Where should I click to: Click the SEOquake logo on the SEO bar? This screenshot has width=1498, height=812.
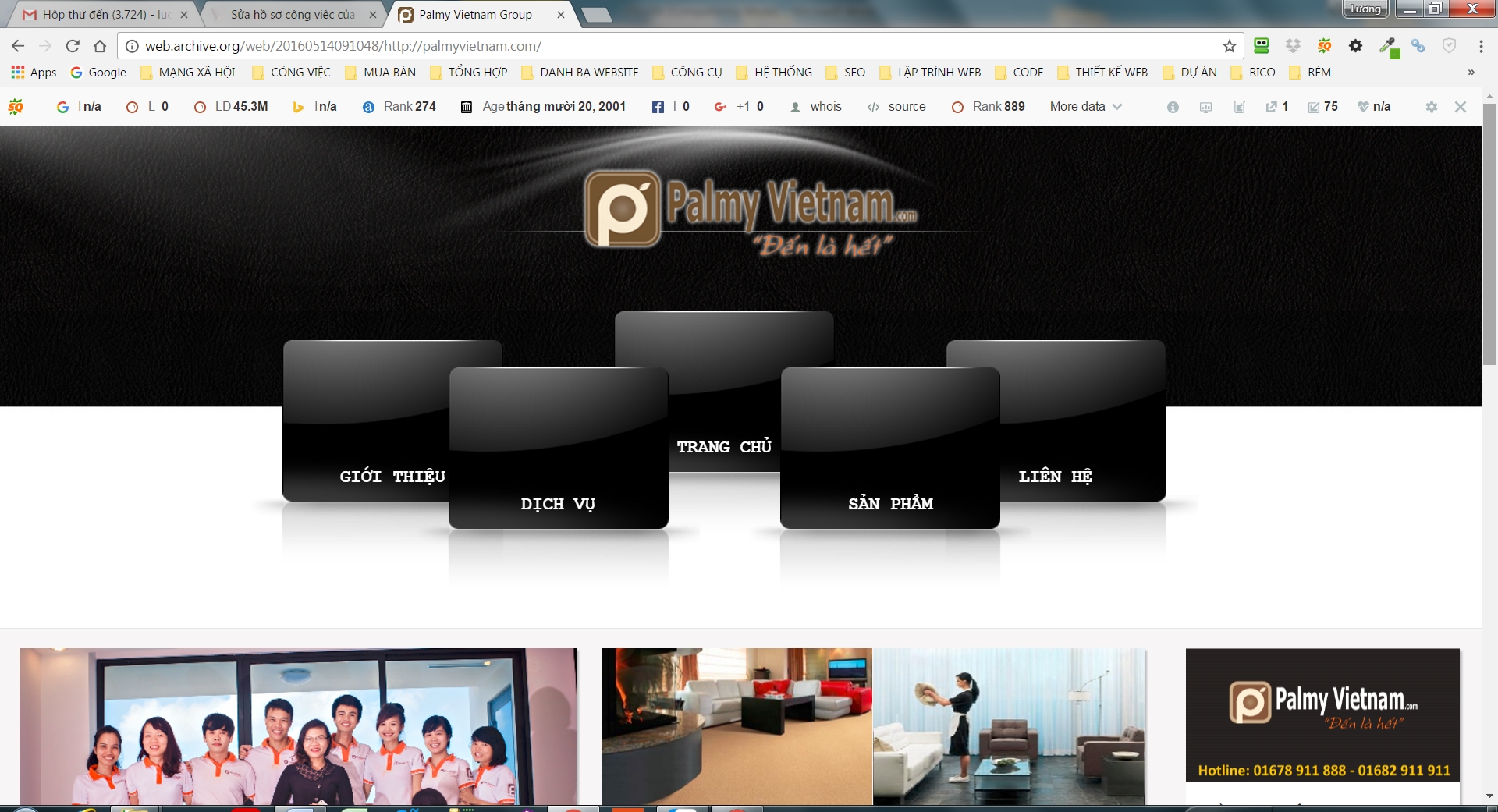pyautogui.click(x=16, y=107)
